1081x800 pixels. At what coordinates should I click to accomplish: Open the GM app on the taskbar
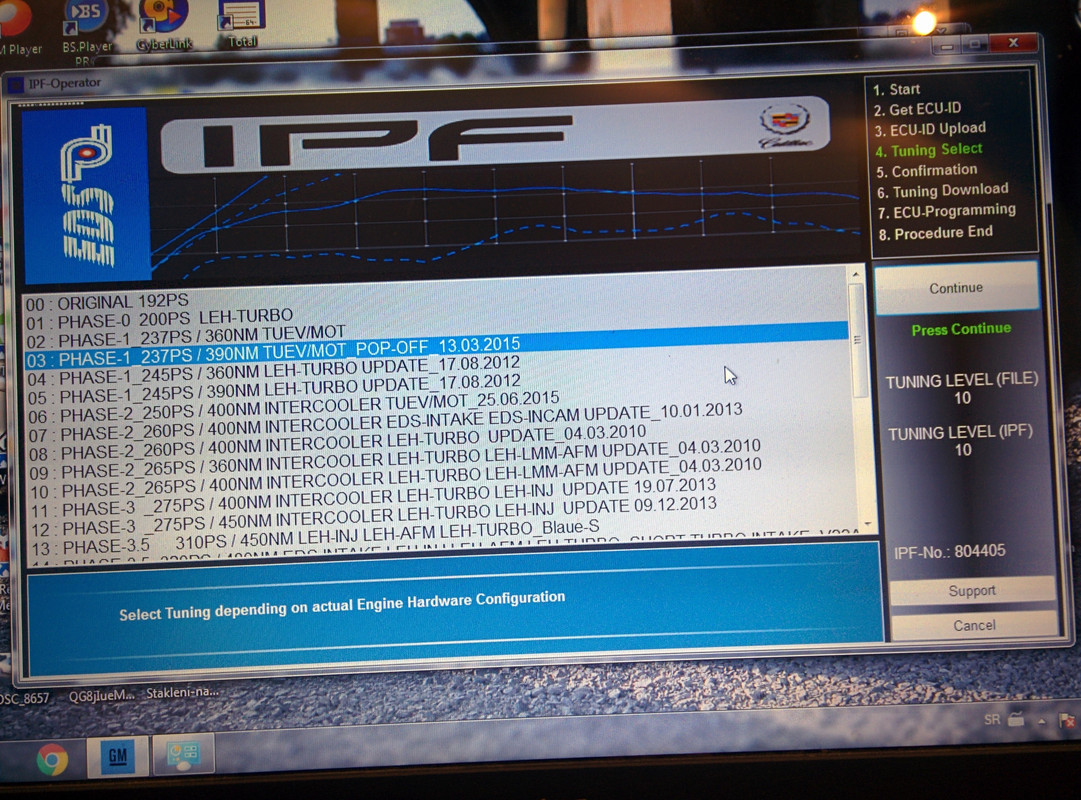coord(117,757)
